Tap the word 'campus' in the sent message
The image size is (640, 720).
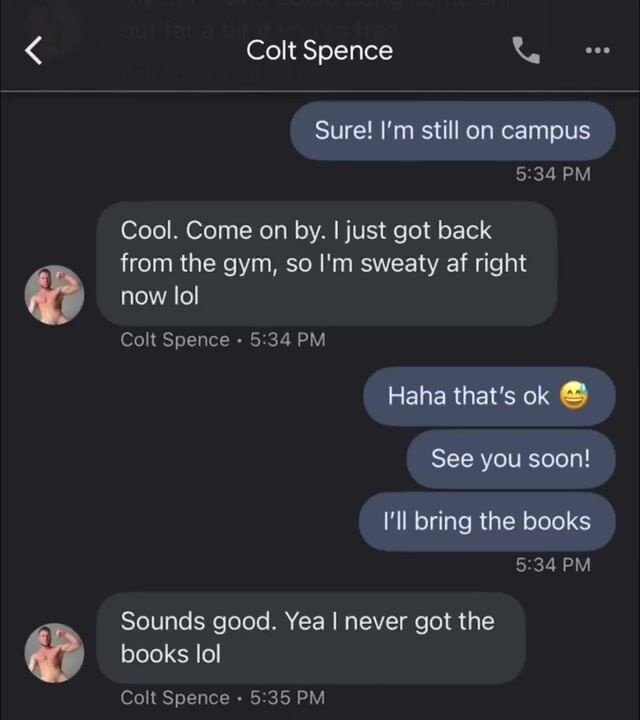point(545,132)
